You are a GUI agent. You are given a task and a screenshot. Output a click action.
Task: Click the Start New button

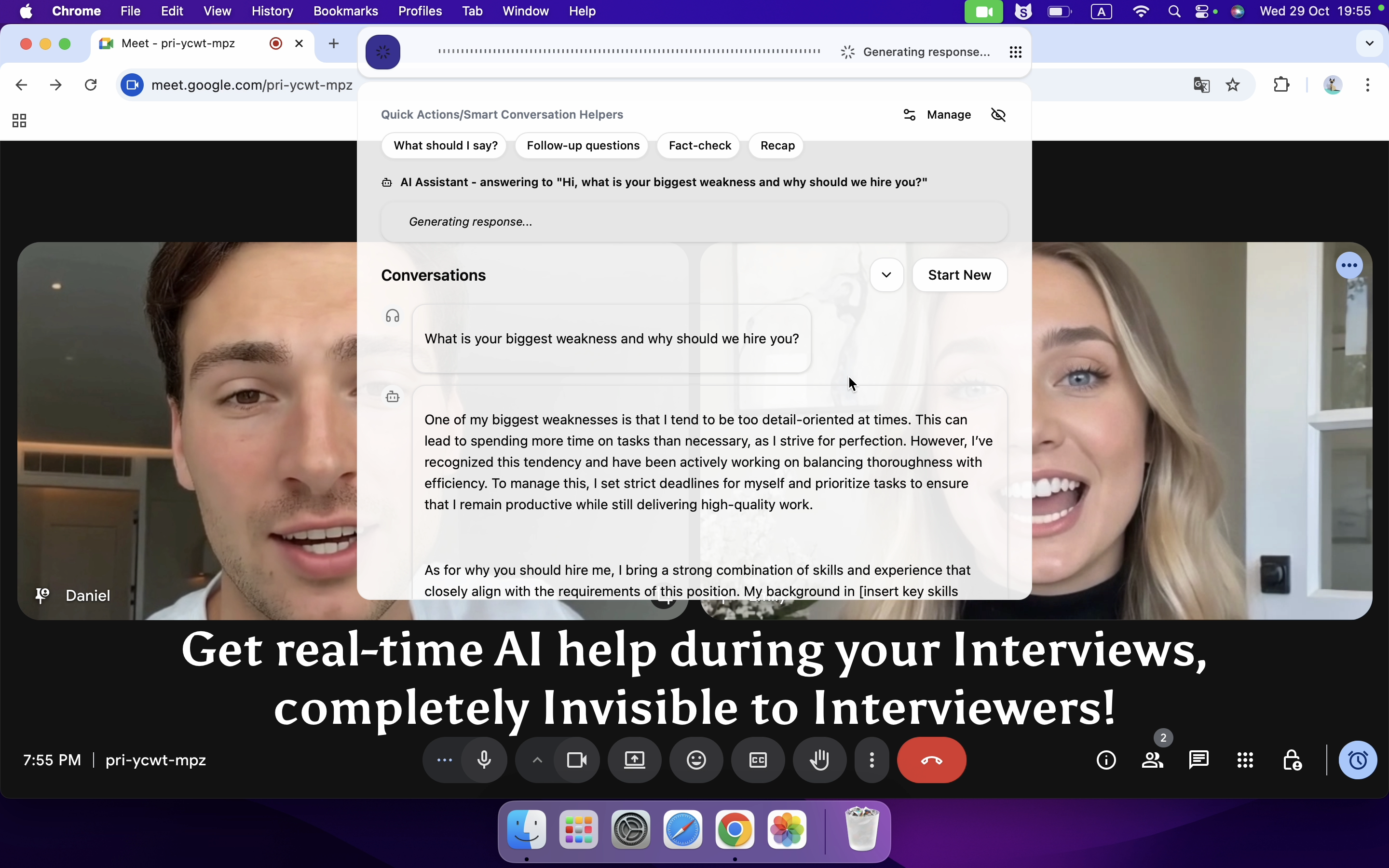(959, 275)
